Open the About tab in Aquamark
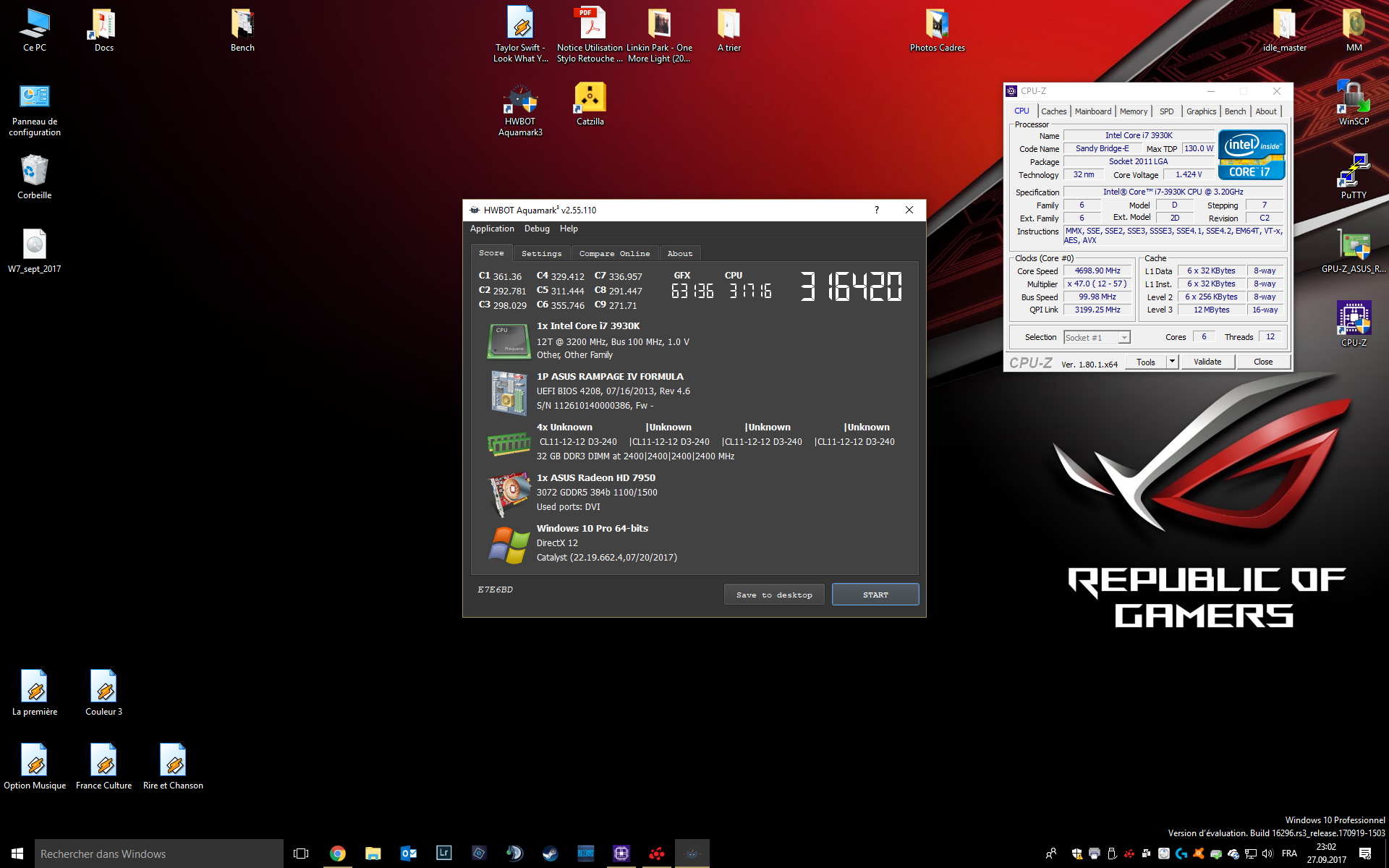This screenshot has height=868, width=1389. coord(680,253)
